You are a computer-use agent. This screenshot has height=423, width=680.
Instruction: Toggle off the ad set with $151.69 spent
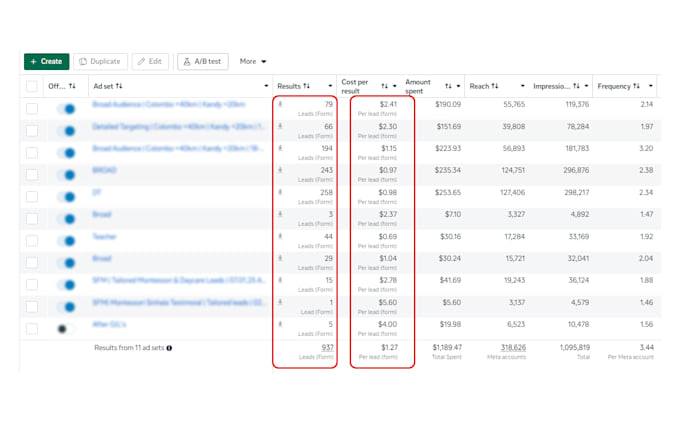pos(66,131)
